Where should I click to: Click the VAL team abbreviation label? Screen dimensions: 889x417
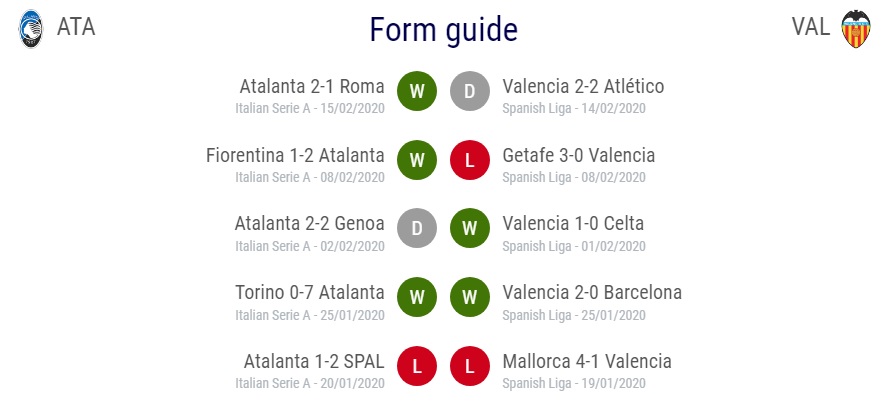811,27
